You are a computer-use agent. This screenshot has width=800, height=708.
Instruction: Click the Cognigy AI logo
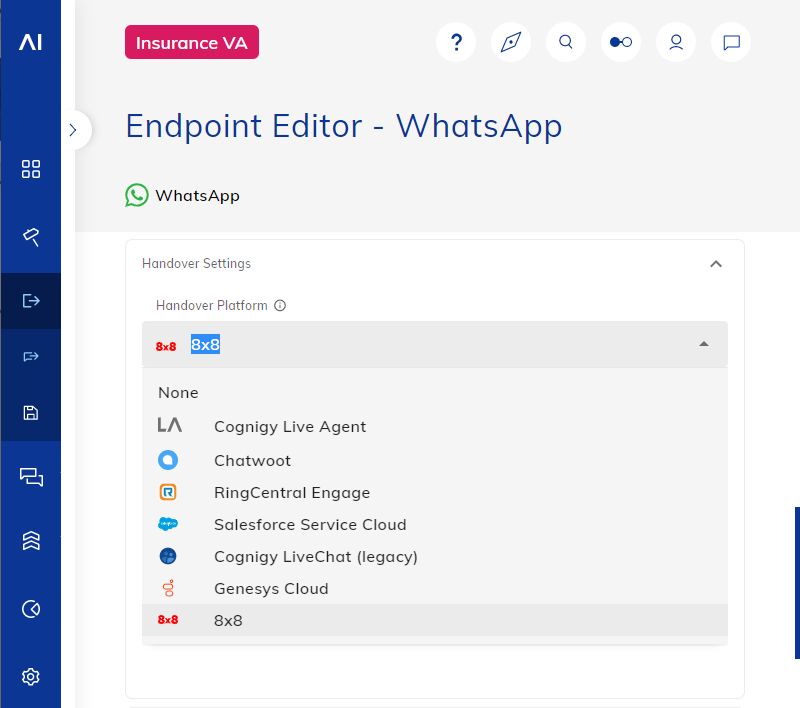click(30, 42)
